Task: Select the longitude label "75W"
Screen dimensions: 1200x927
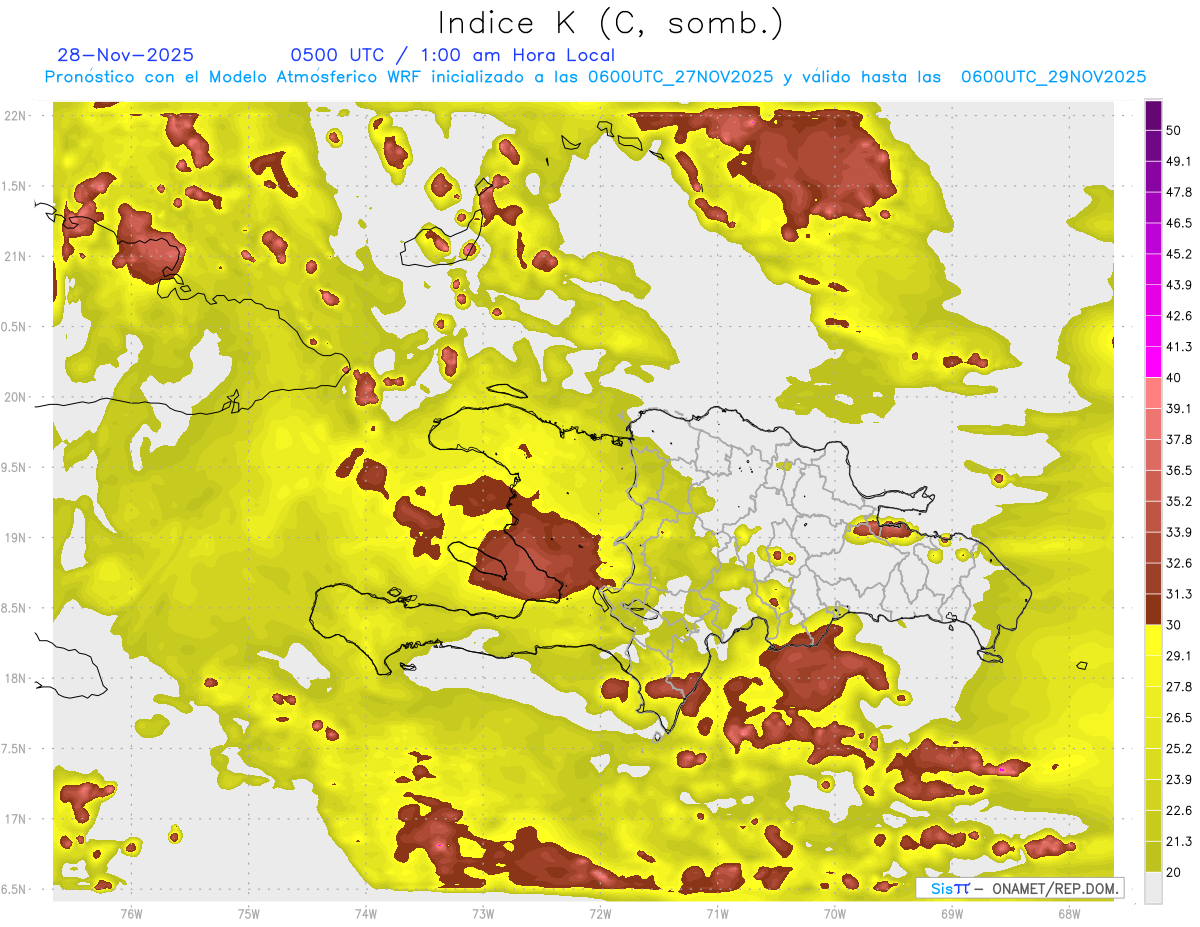Action: 249,914
